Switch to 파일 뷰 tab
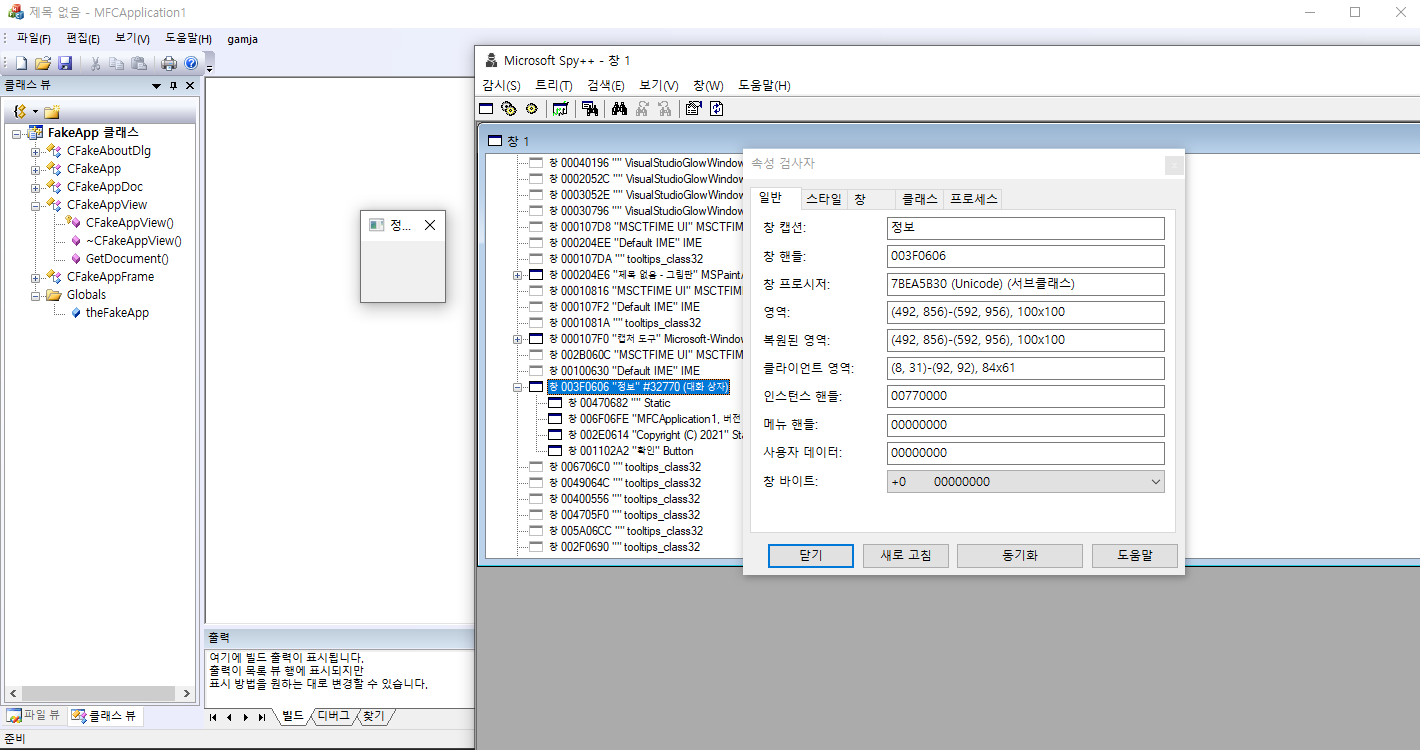 pos(34,716)
